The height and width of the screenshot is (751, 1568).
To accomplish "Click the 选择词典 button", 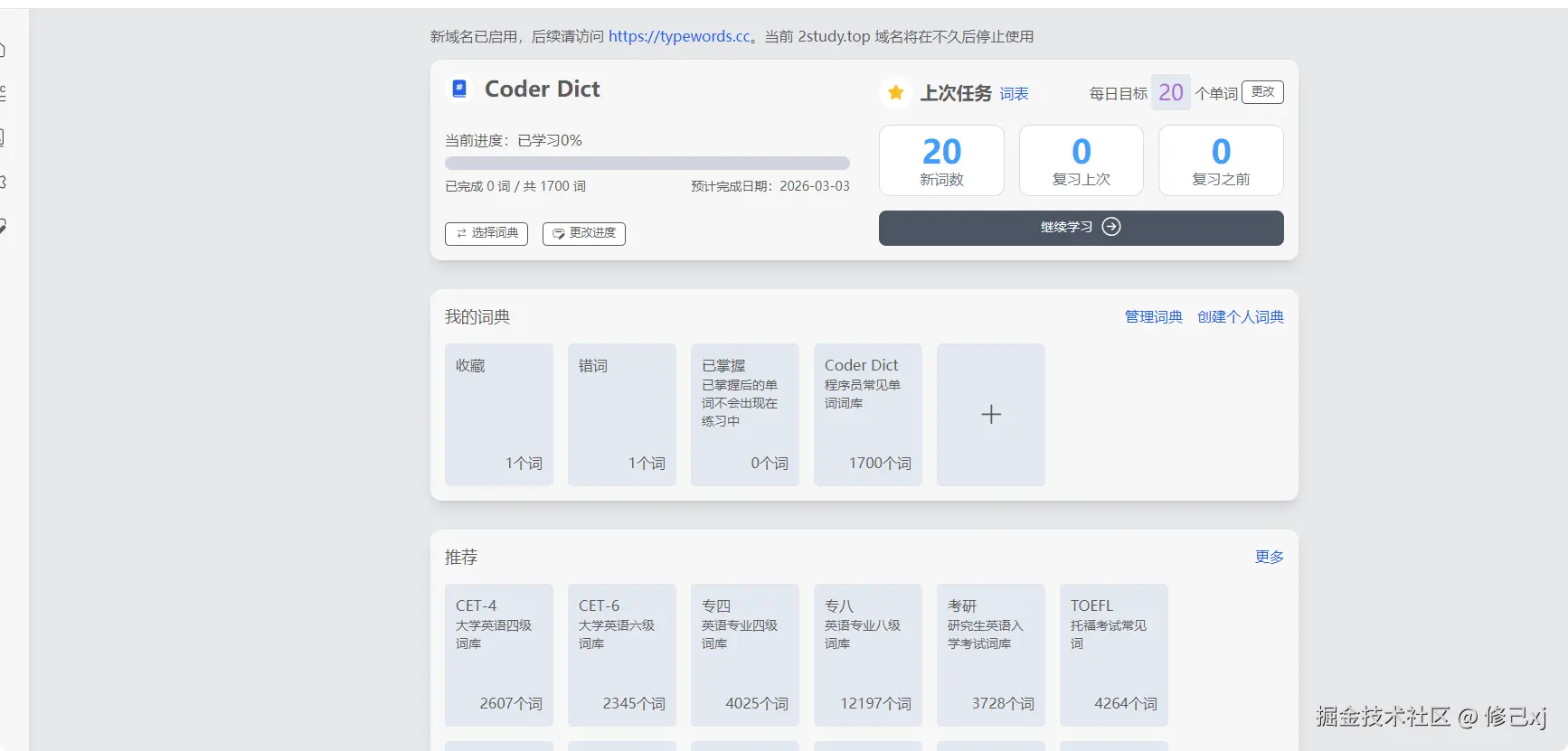I will point(486,233).
